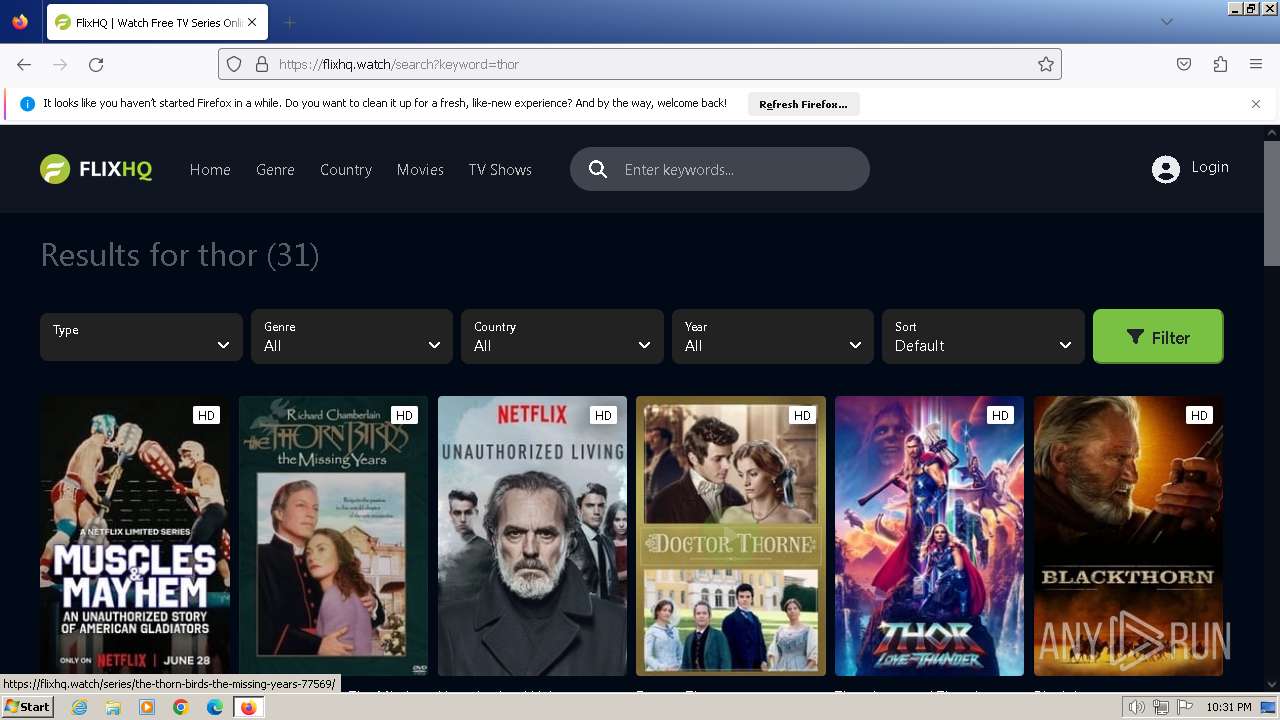Open the Save to Pocket icon
The image size is (1280, 720).
[x=1184, y=64]
